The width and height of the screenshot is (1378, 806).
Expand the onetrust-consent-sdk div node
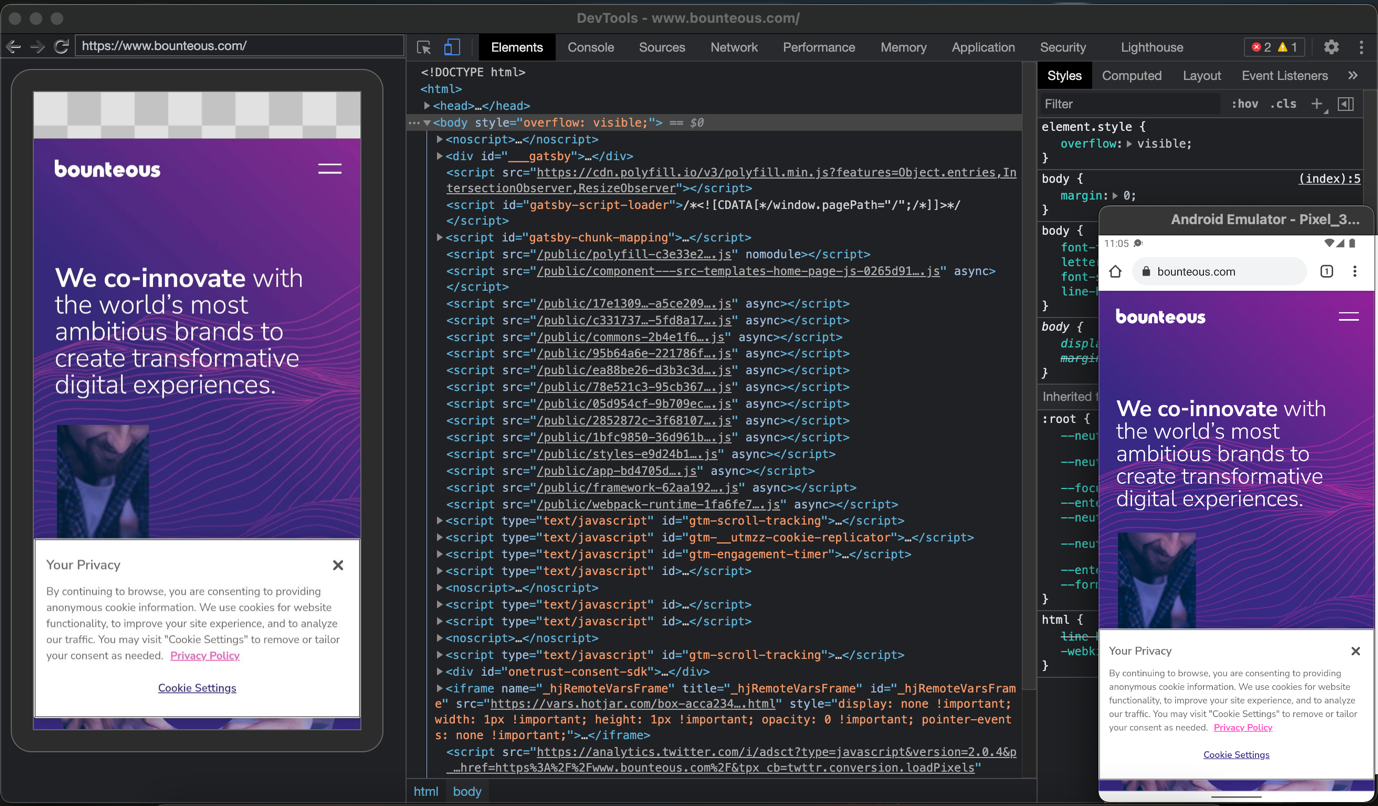point(440,672)
